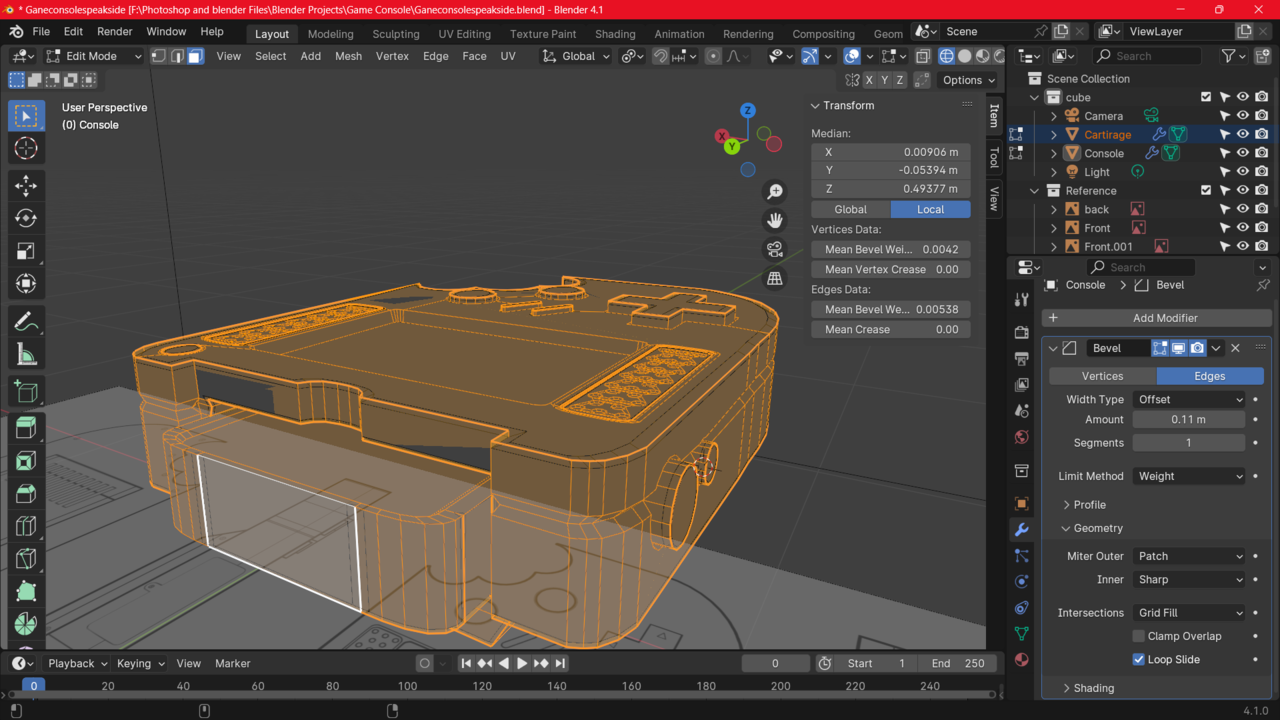
Task: Hide the Cartirage object with its eye toggle
Action: coord(1243,134)
